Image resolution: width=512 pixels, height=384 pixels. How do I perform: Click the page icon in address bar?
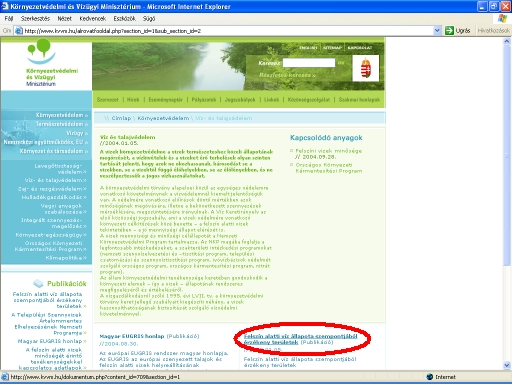(x=19, y=31)
